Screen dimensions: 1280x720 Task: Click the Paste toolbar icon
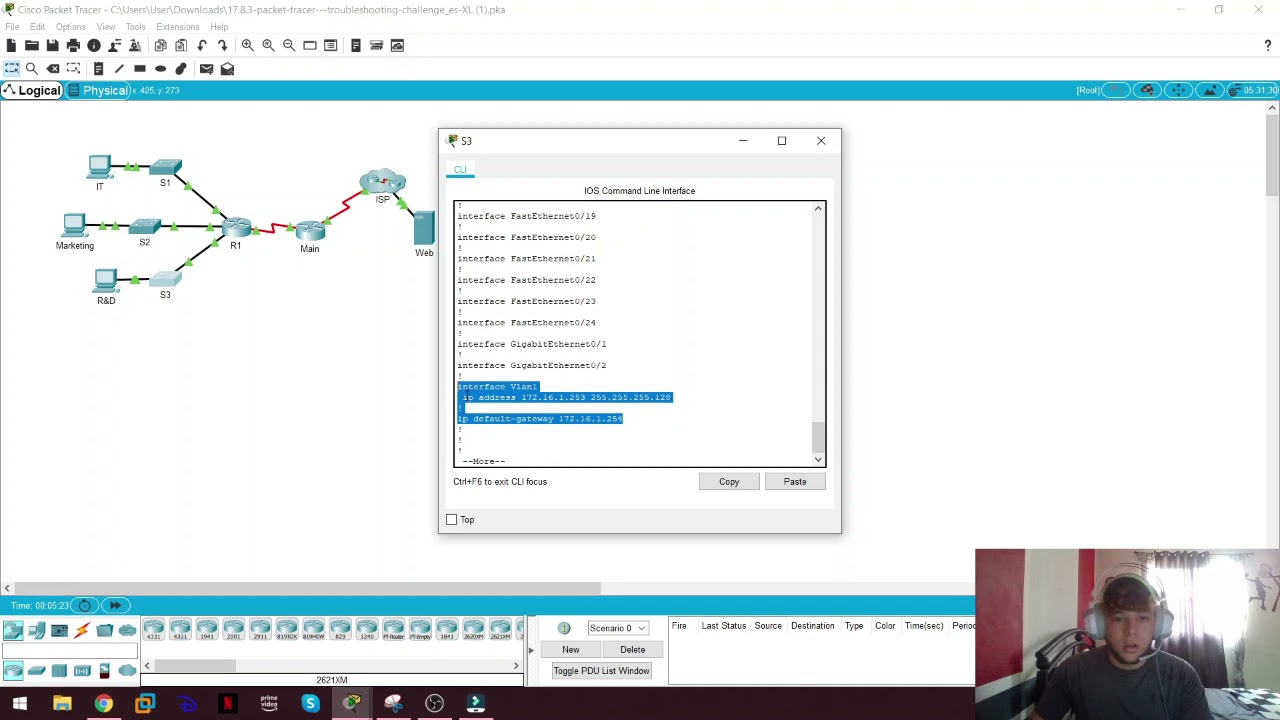(181, 45)
